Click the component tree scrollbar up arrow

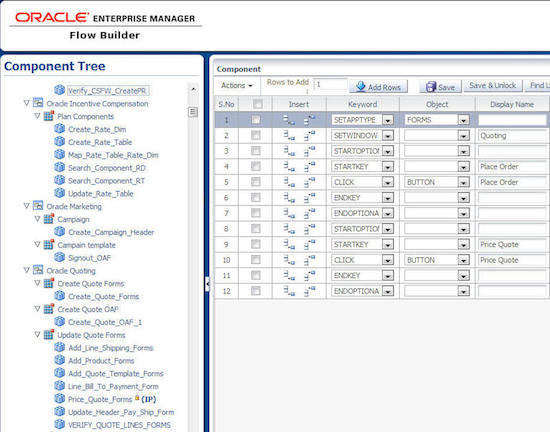(193, 89)
